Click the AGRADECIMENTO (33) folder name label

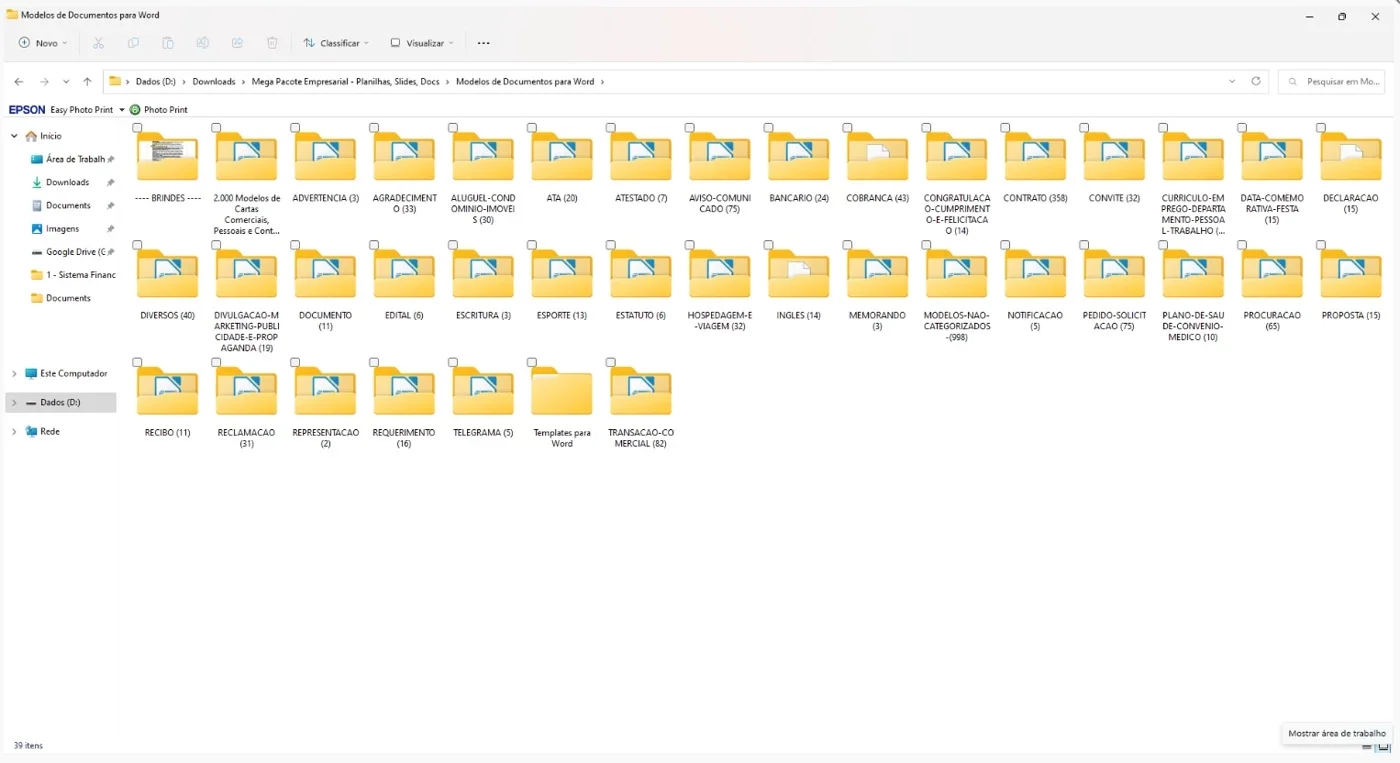pos(405,204)
